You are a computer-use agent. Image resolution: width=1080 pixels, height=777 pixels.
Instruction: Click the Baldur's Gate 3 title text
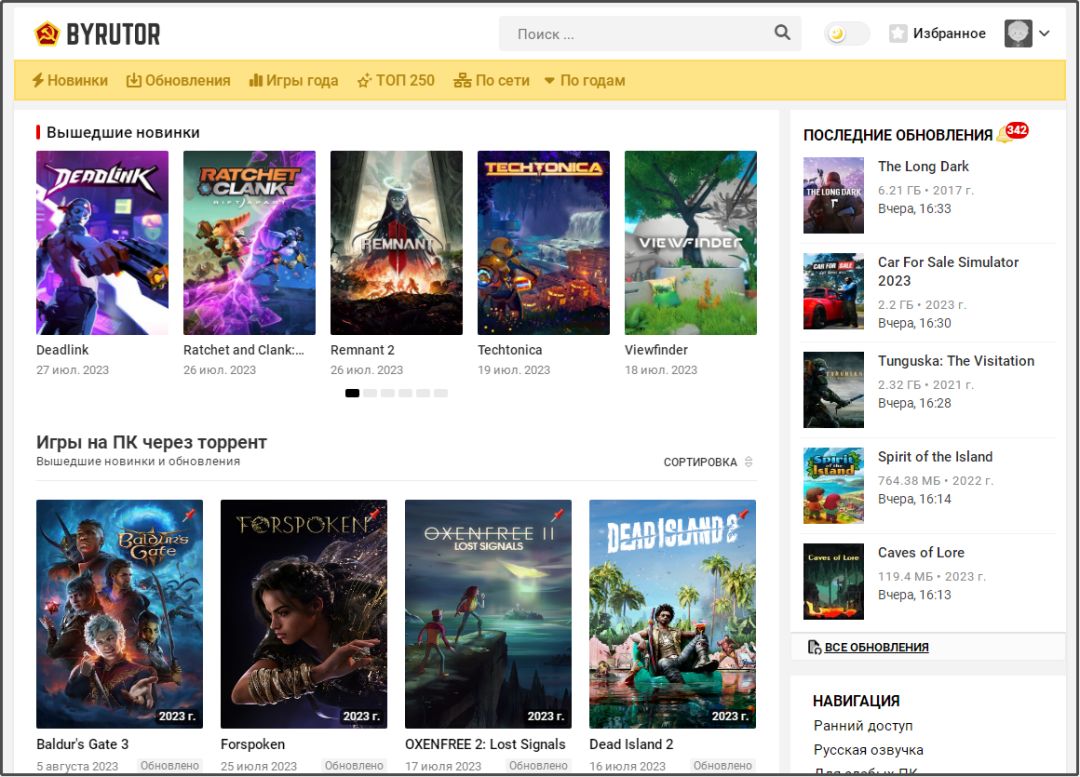point(82,744)
